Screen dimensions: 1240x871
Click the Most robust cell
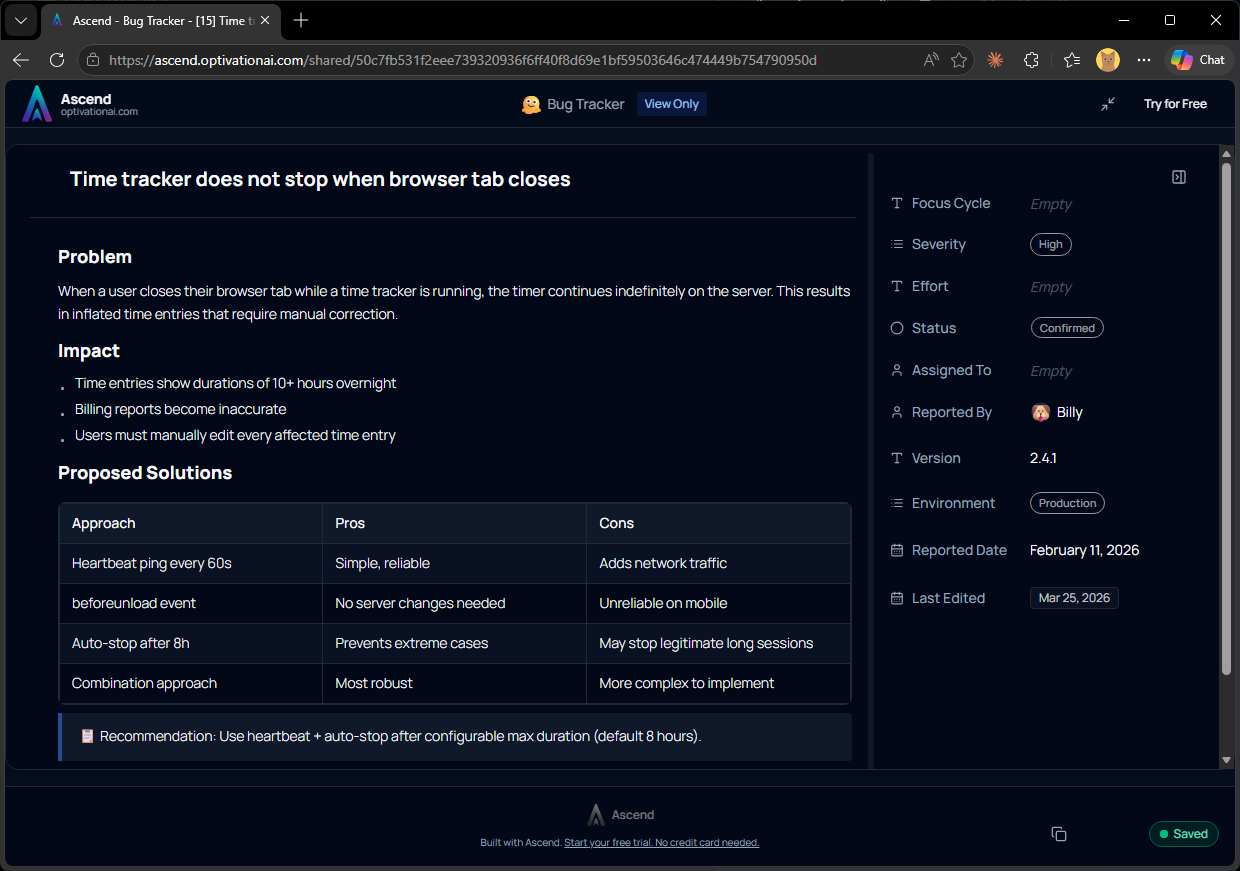click(x=454, y=684)
